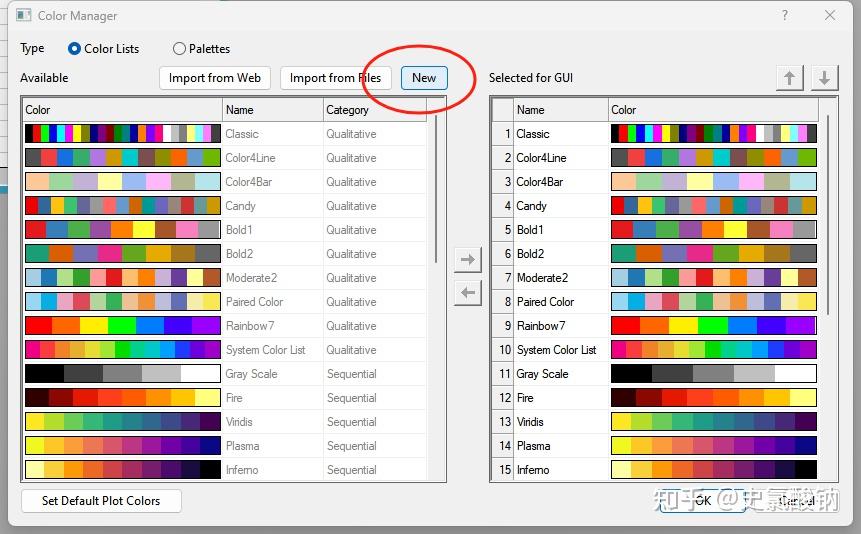Viewport: 861px width, 534px height.
Task: Select Bold1 color strip in Available list
Action: pos(122,230)
